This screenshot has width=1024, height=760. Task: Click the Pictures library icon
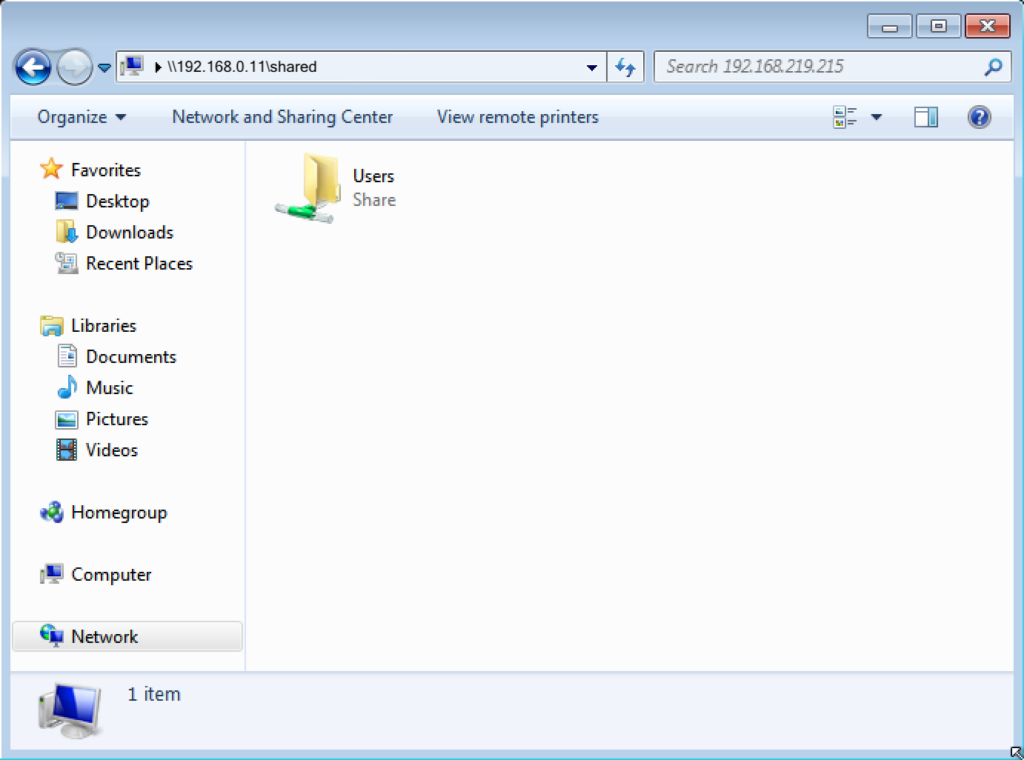[x=67, y=420]
